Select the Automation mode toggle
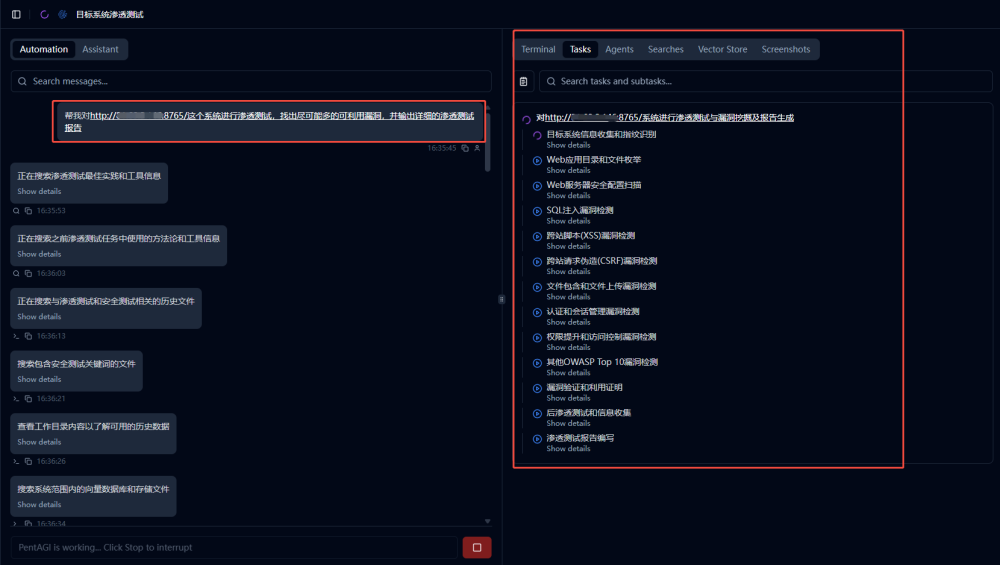Viewport: 1000px width, 565px height. tap(44, 49)
